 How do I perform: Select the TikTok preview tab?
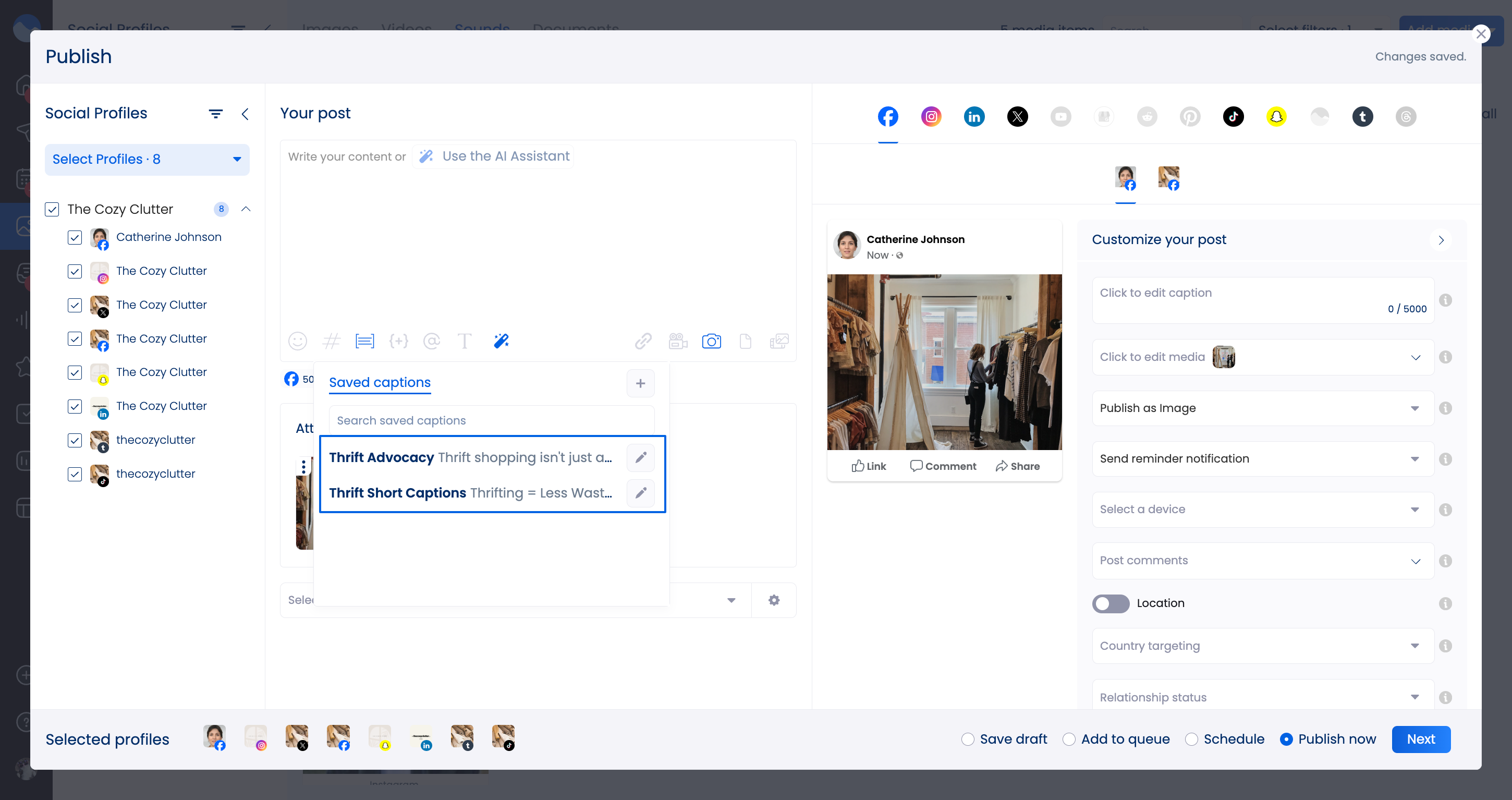1233,116
